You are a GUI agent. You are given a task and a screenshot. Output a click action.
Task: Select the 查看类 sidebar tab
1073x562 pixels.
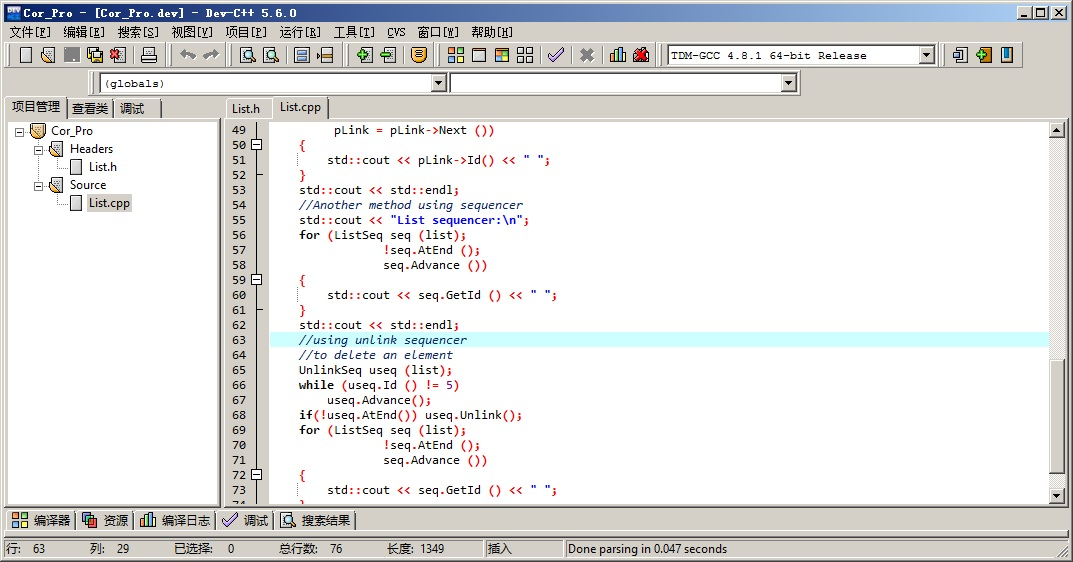click(x=90, y=109)
